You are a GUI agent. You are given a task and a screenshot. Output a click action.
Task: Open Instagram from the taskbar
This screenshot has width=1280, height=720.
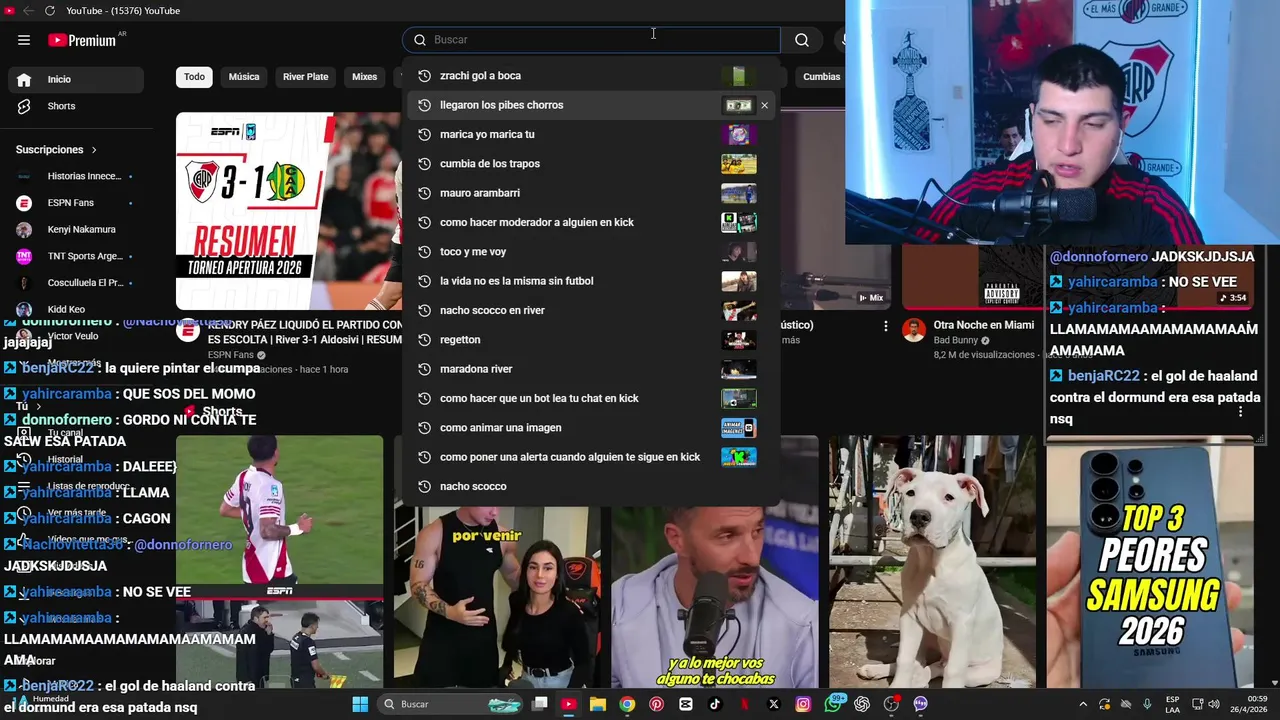pos(803,704)
